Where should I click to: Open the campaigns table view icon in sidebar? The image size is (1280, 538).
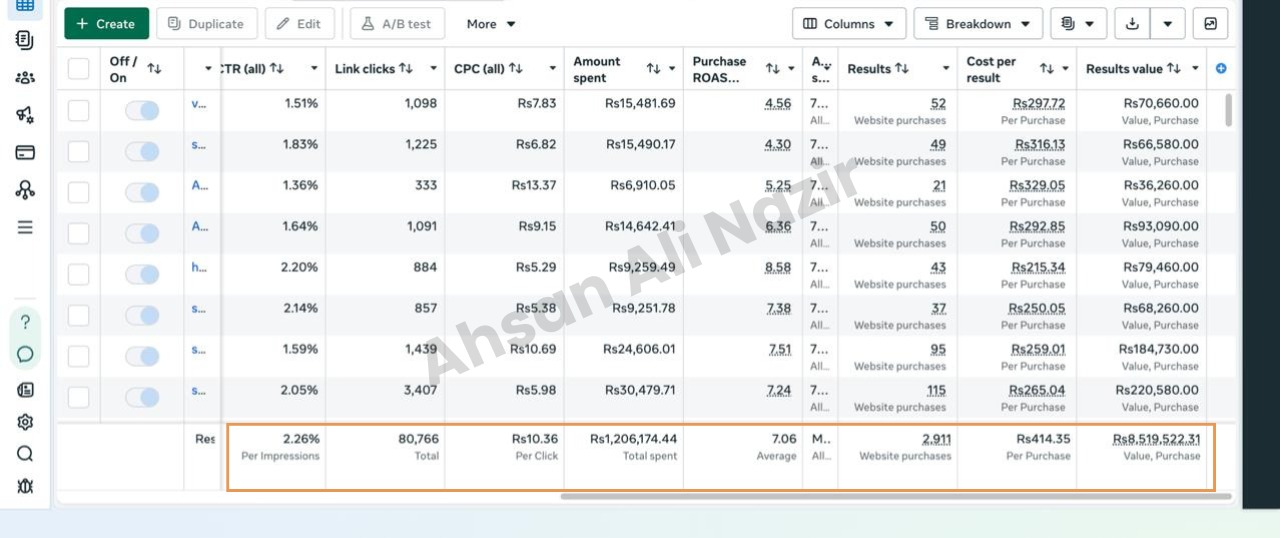coord(25,5)
